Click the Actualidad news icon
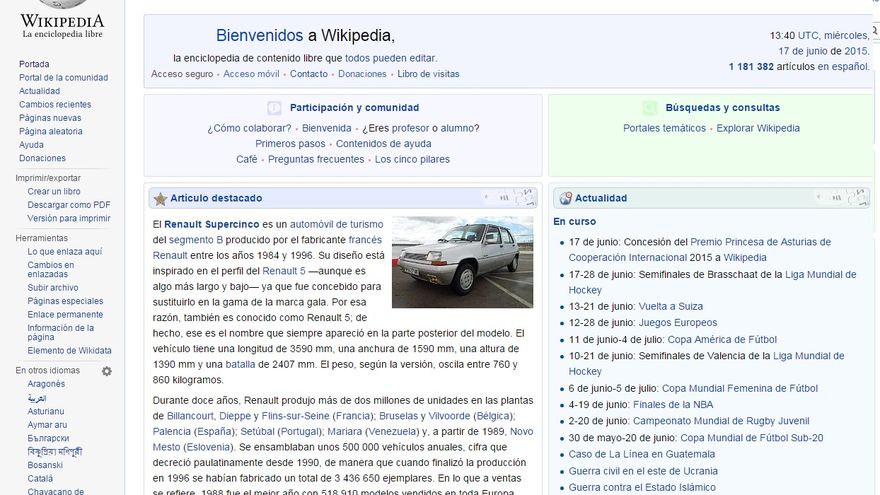The height and width of the screenshot is (495, 880). tap(565, 198)
